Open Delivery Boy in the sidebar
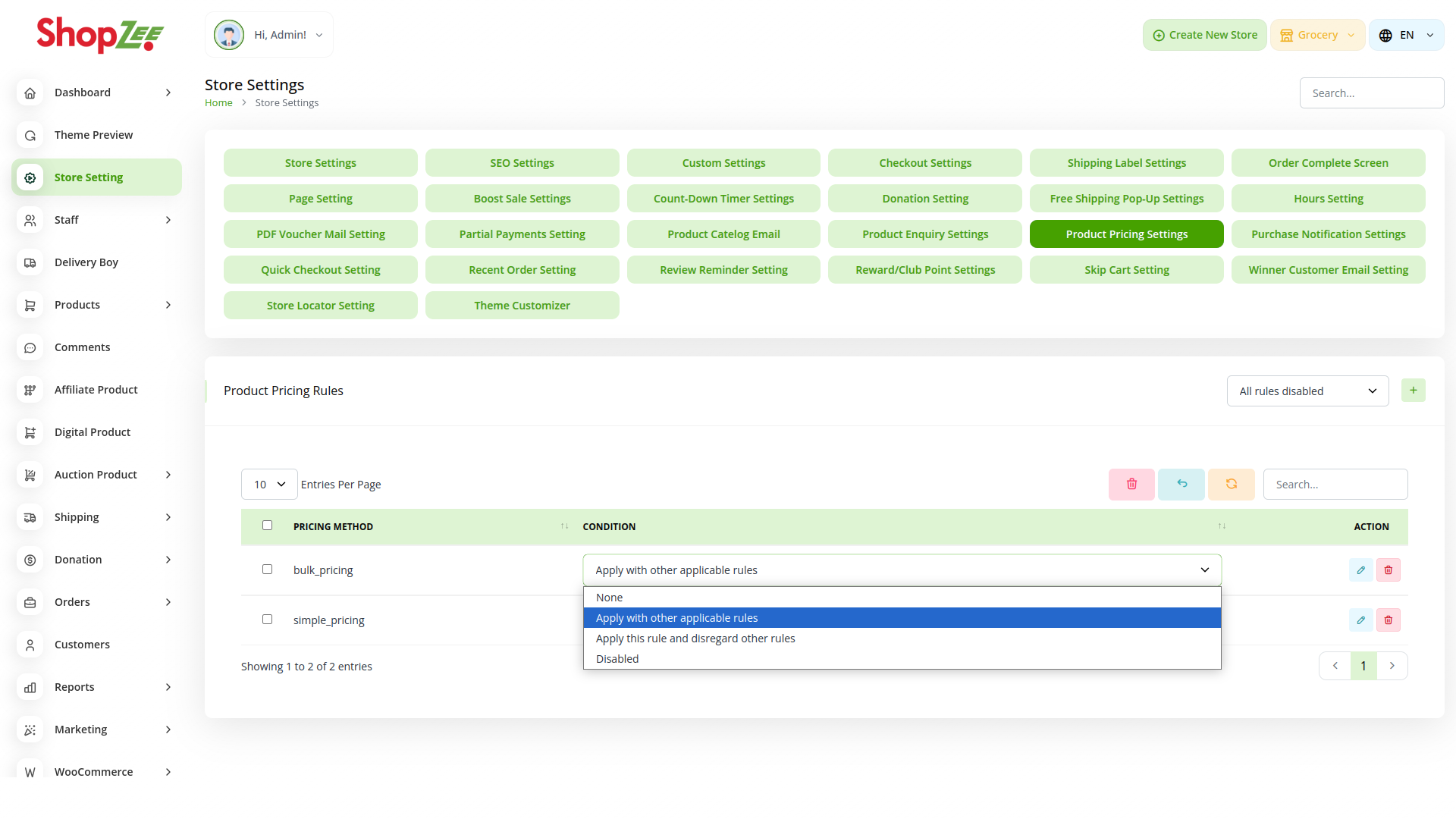 (x=86, y=262)
